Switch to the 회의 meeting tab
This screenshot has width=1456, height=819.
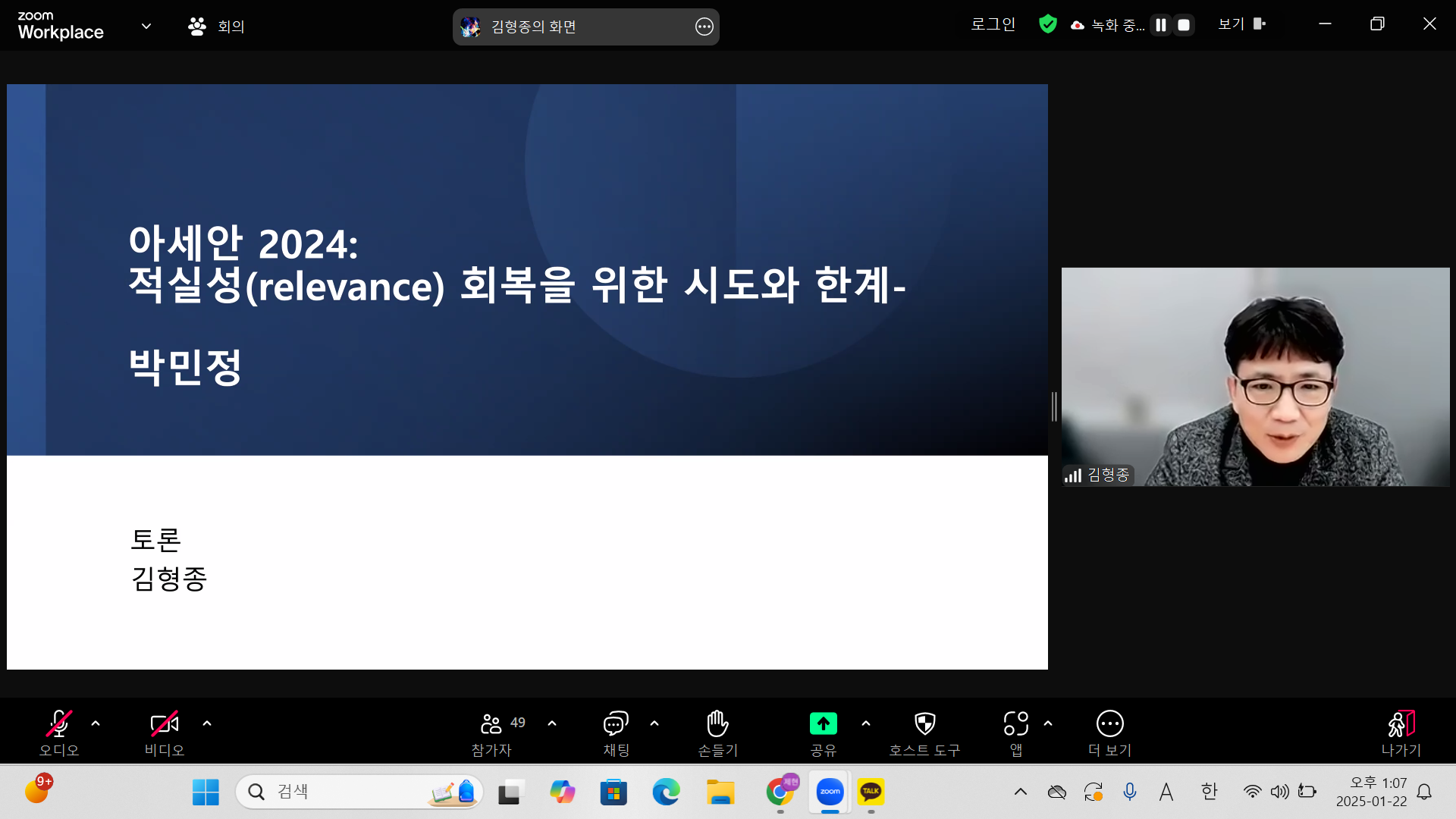216,25
